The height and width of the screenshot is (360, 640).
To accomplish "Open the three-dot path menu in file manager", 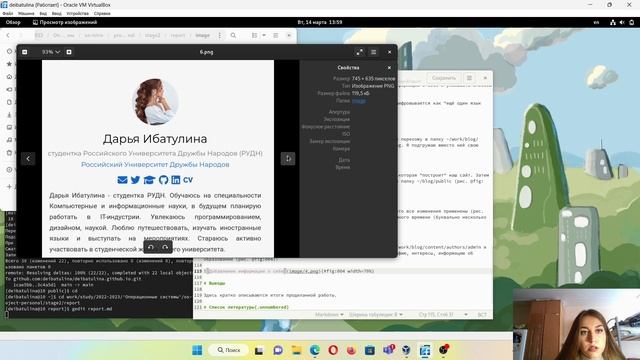I will [x=220, y=36].
